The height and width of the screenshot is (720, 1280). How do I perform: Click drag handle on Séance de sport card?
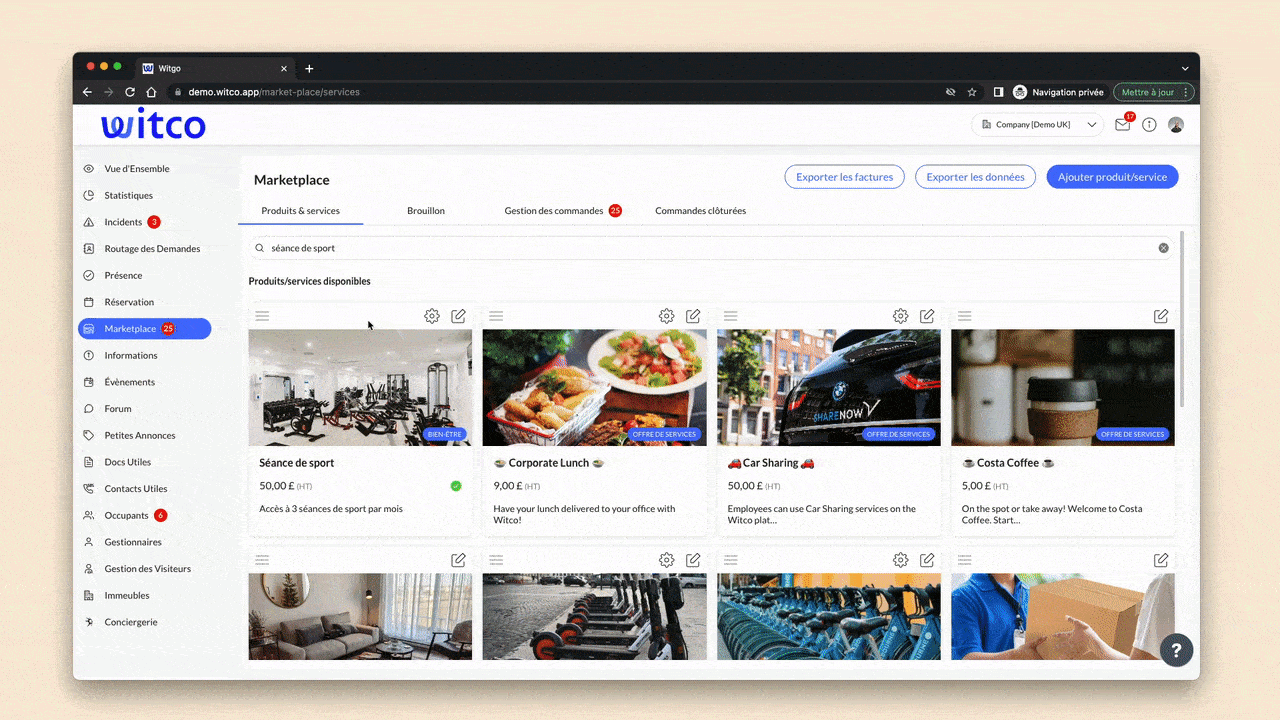[262, 316]
